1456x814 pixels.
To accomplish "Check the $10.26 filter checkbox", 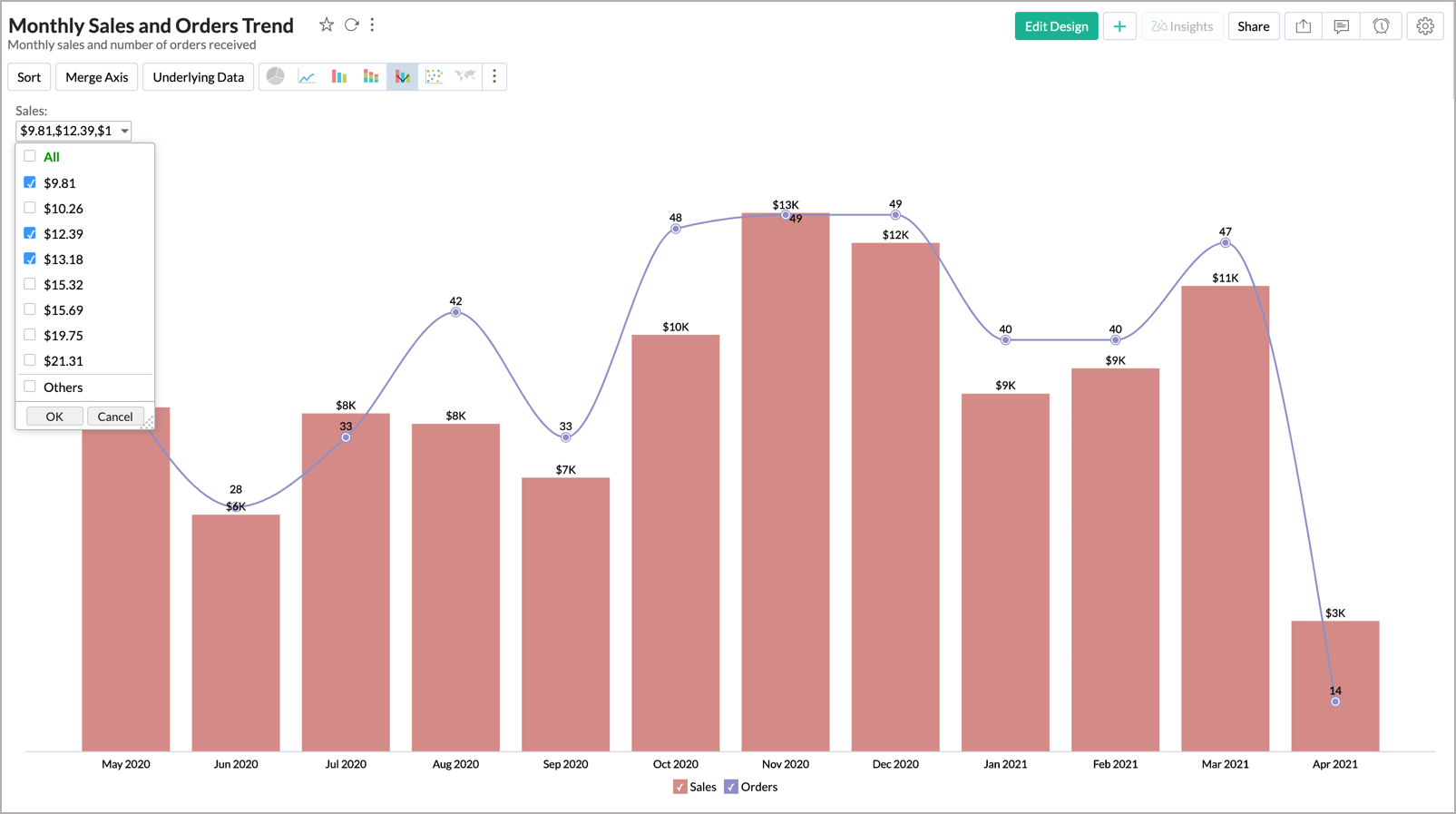I will point(30,208).
